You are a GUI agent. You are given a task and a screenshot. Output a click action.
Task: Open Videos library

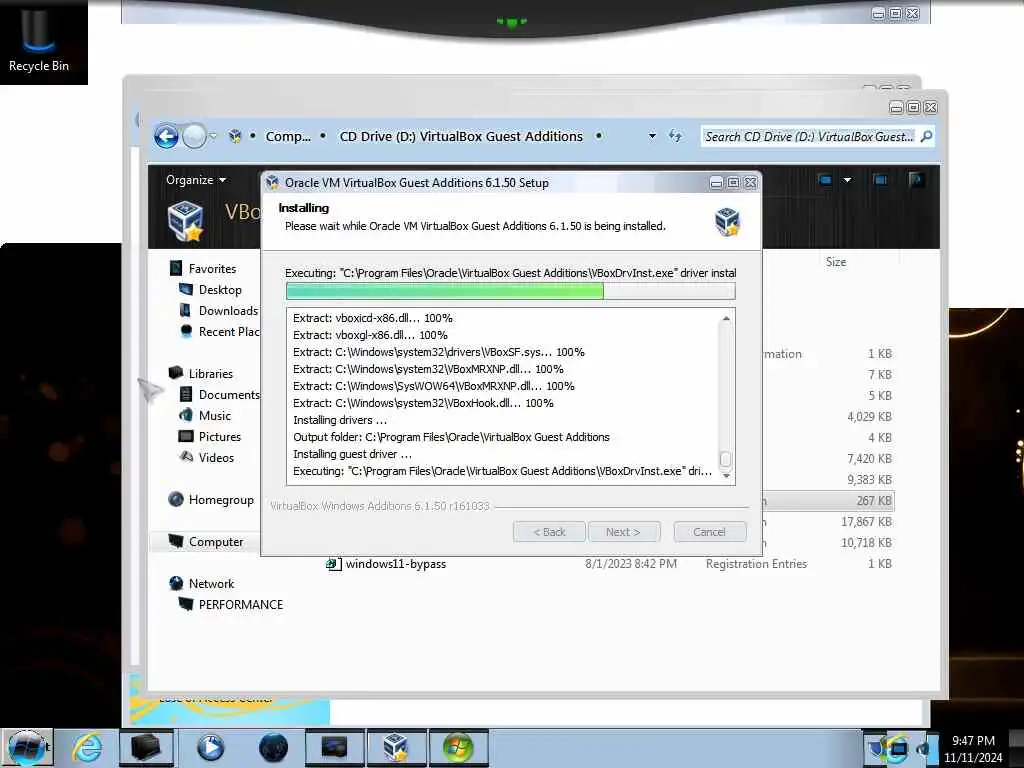coord(216,457)
